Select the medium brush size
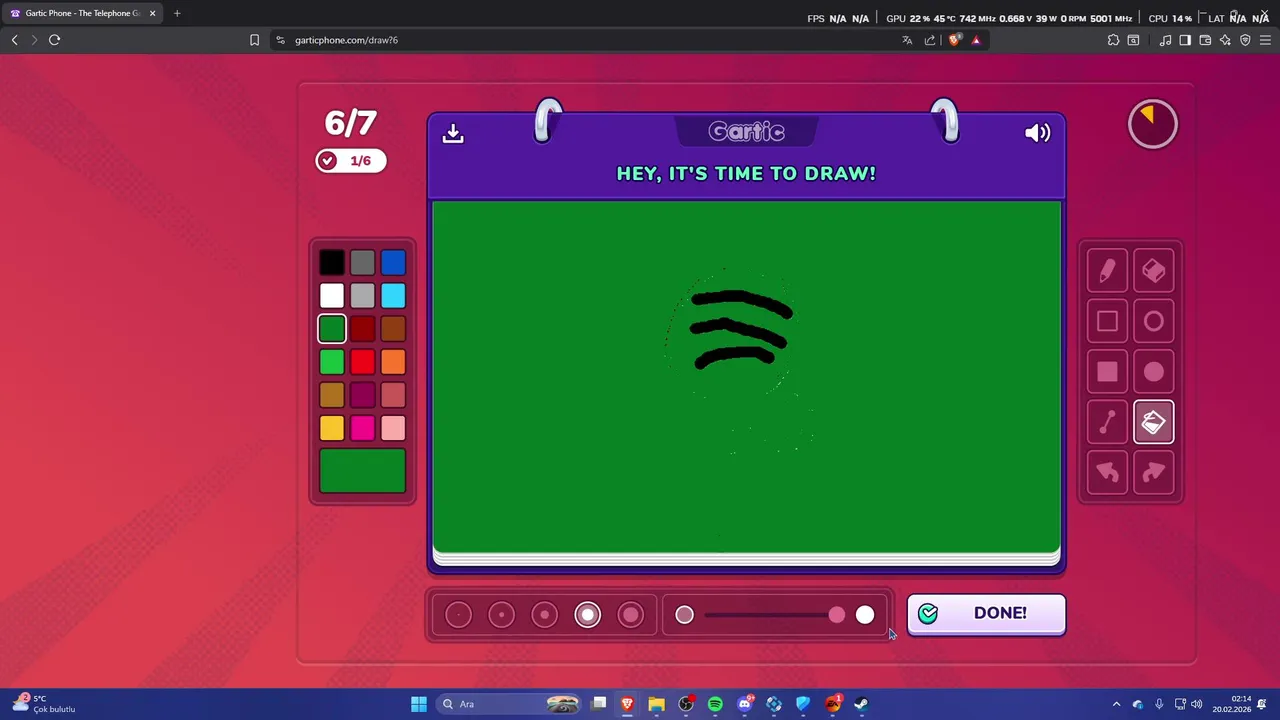The image size is (1280, 720). coord(544,615)
